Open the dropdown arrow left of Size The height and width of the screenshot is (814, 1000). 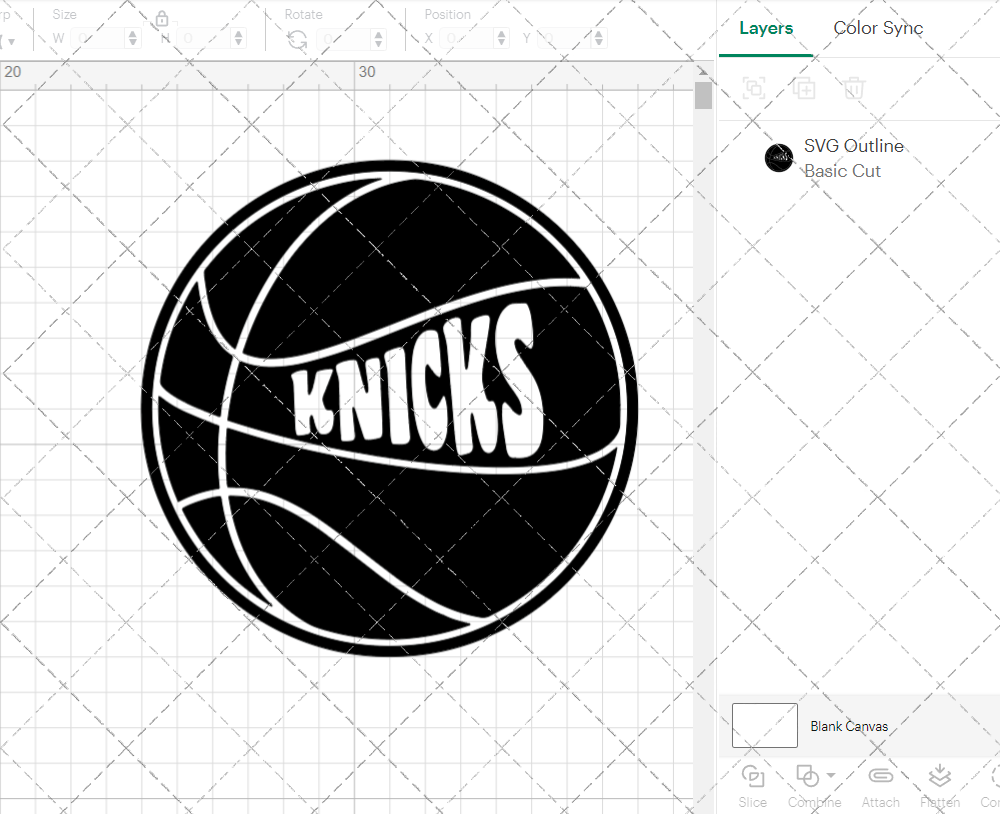pos(11,41)
